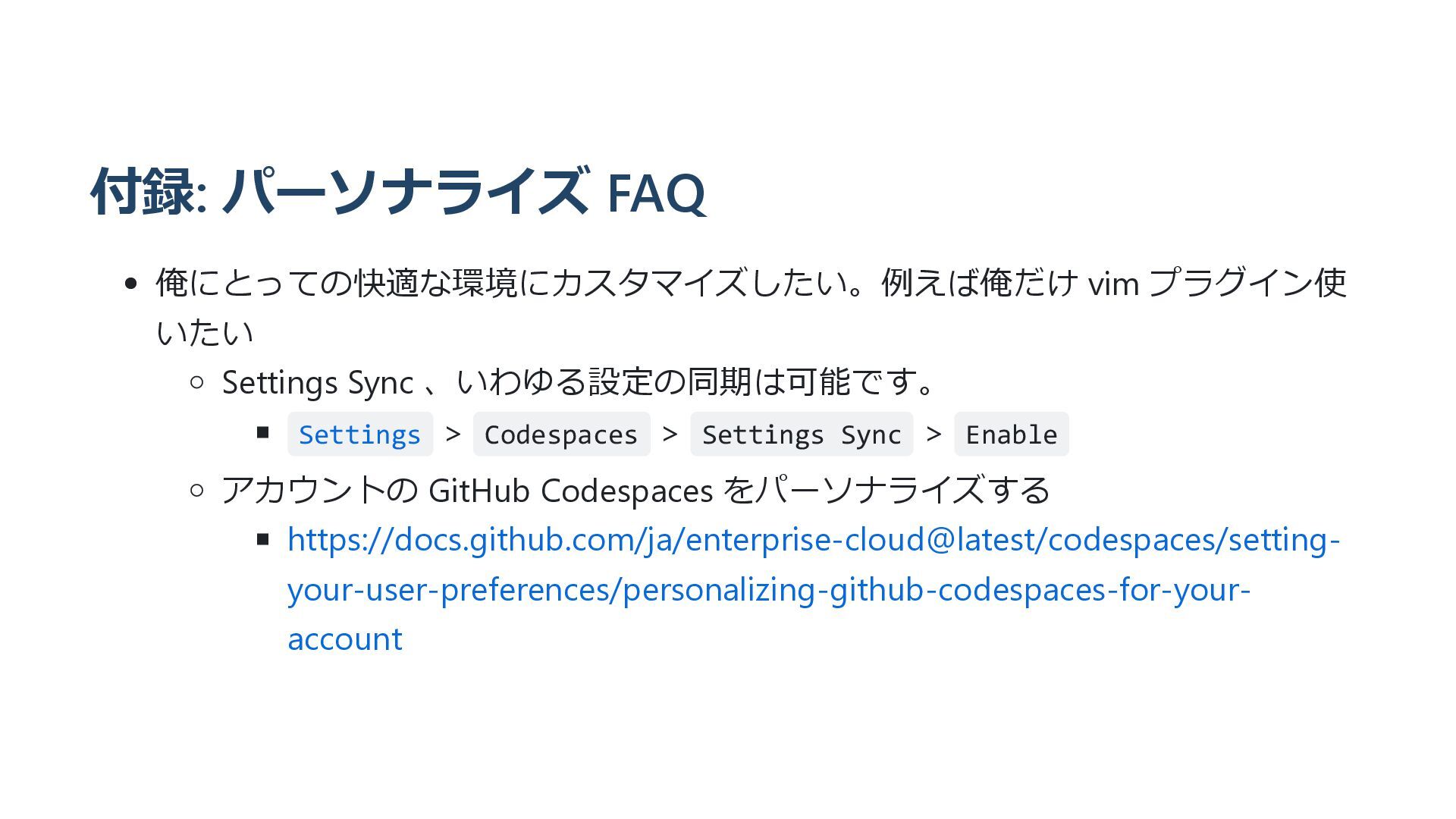
Task: Click the word FAQ in the heading
Action: [x=657, y=193]
